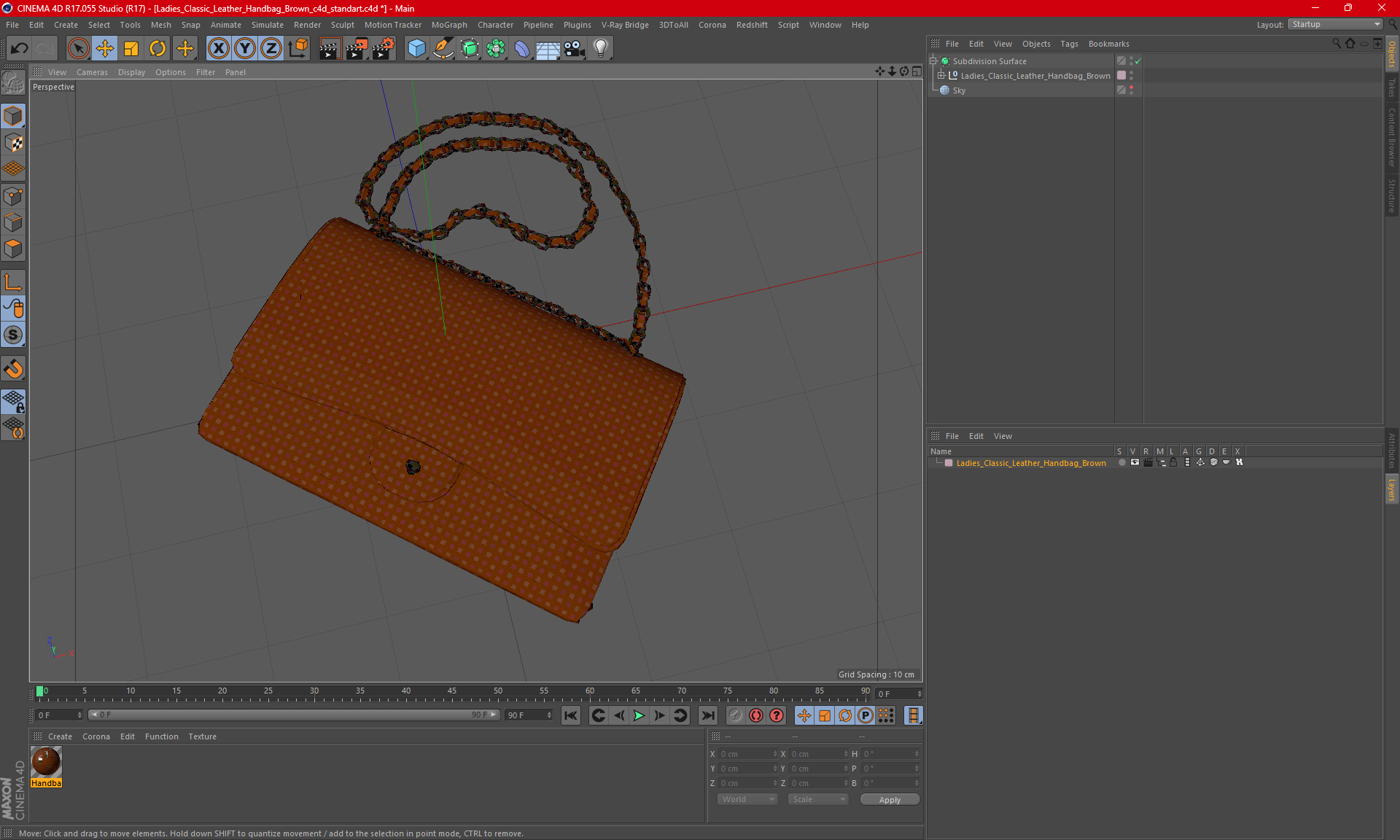Toggle layer view eye for handbag layer
This screenshot has width=1400, height=840.
pyautogui.click(x=1135, y=462)
